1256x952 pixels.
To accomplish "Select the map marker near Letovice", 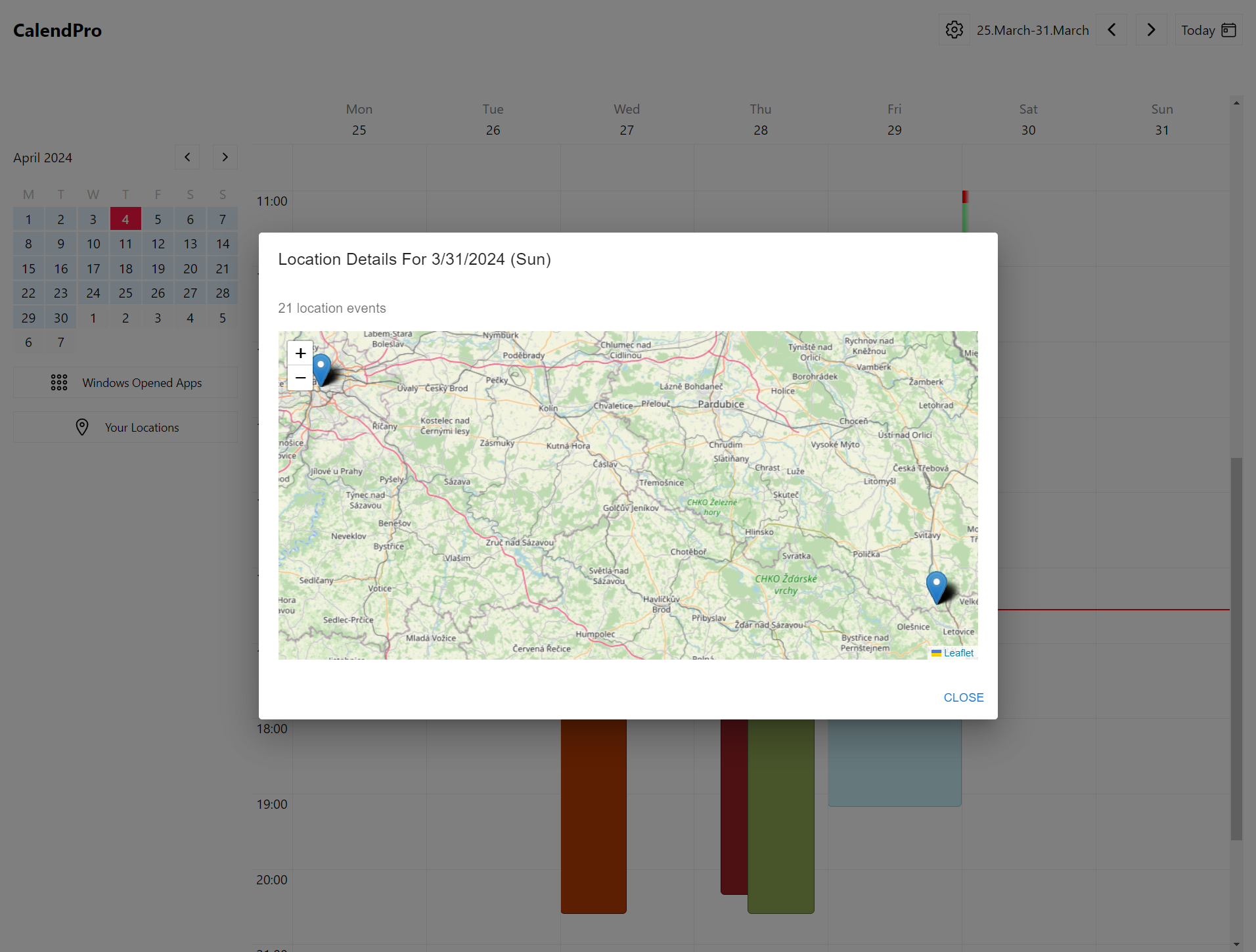I will pos(936,587).
